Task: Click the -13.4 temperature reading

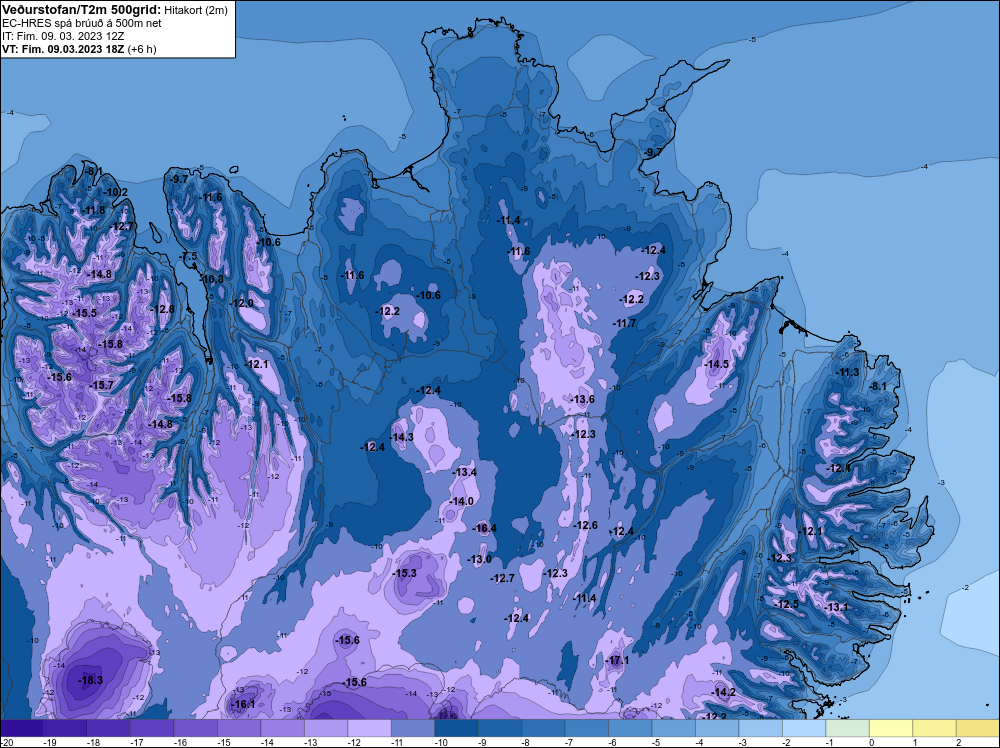Action: pyautogui.click(x=465, y=472)
